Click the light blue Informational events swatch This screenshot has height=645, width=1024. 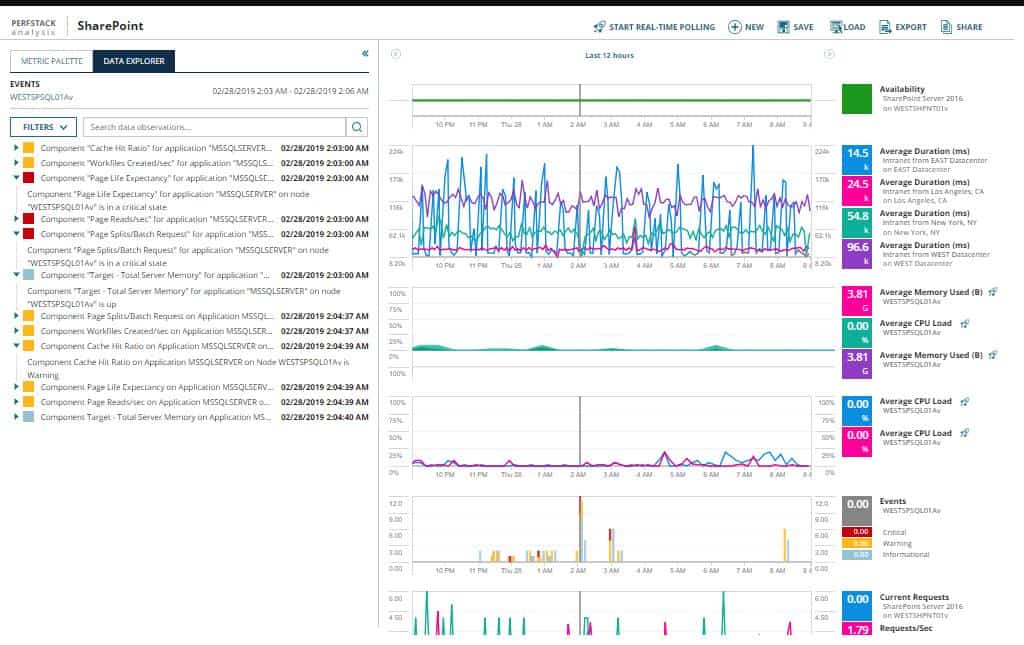click(x=856, y=554)
